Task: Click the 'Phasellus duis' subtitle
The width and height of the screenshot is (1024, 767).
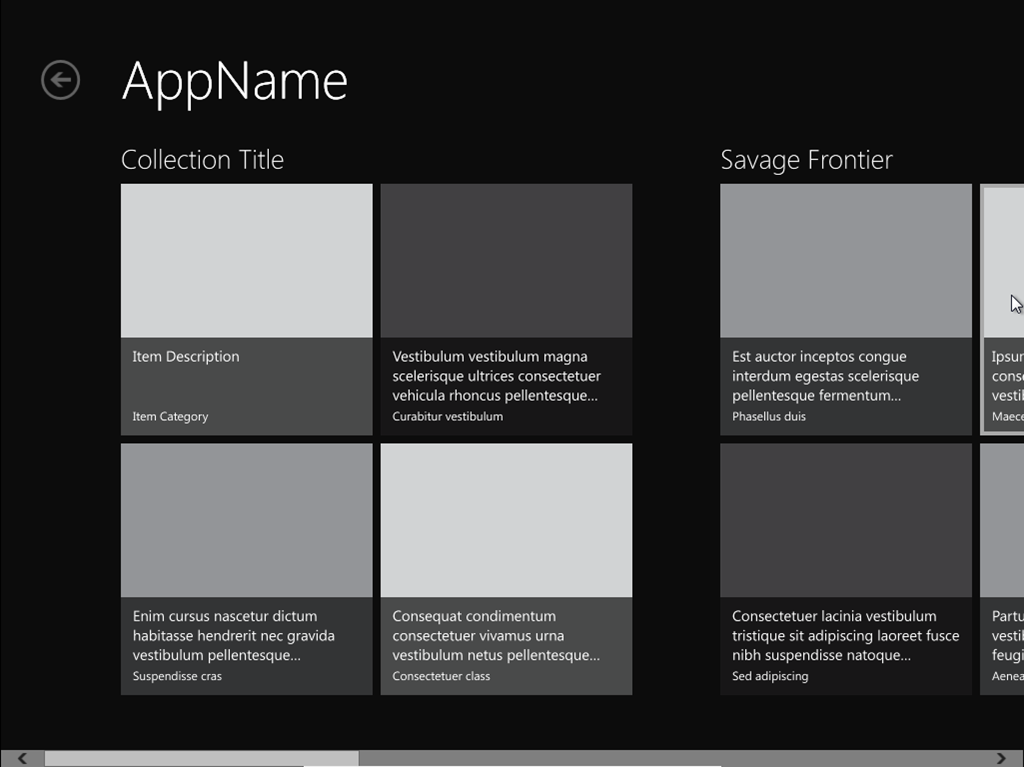Action: point(769,416)
